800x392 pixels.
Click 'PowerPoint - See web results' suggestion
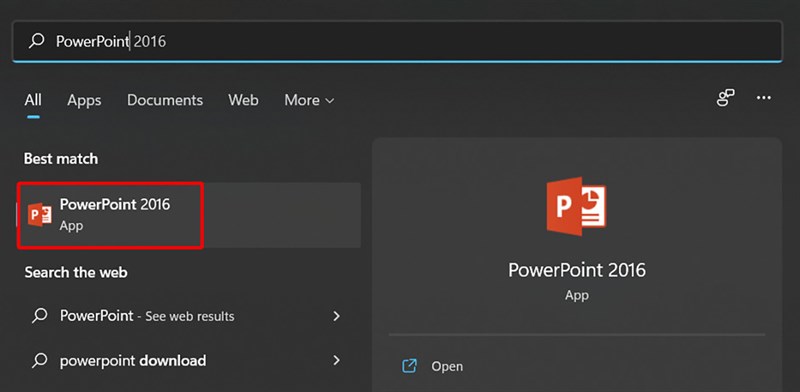147,316
